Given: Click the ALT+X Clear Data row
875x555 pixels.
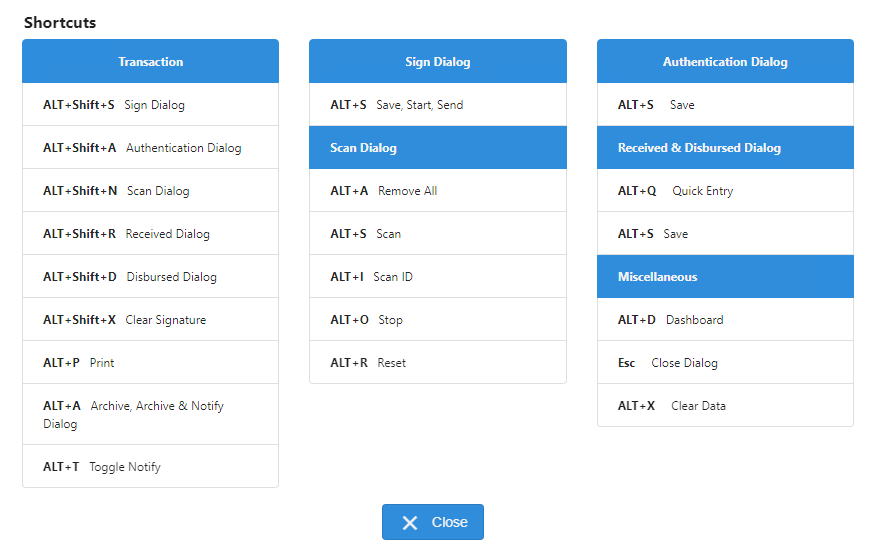Looking at the screenshot, I should coord(725,406).
